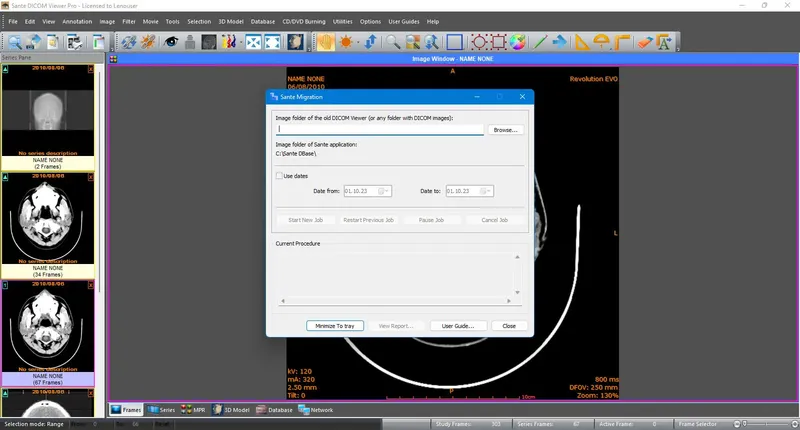
Task: Open the dropdown arrow beside pseudocolor icon
Action: pyautogui.click(x=240, y=42)
